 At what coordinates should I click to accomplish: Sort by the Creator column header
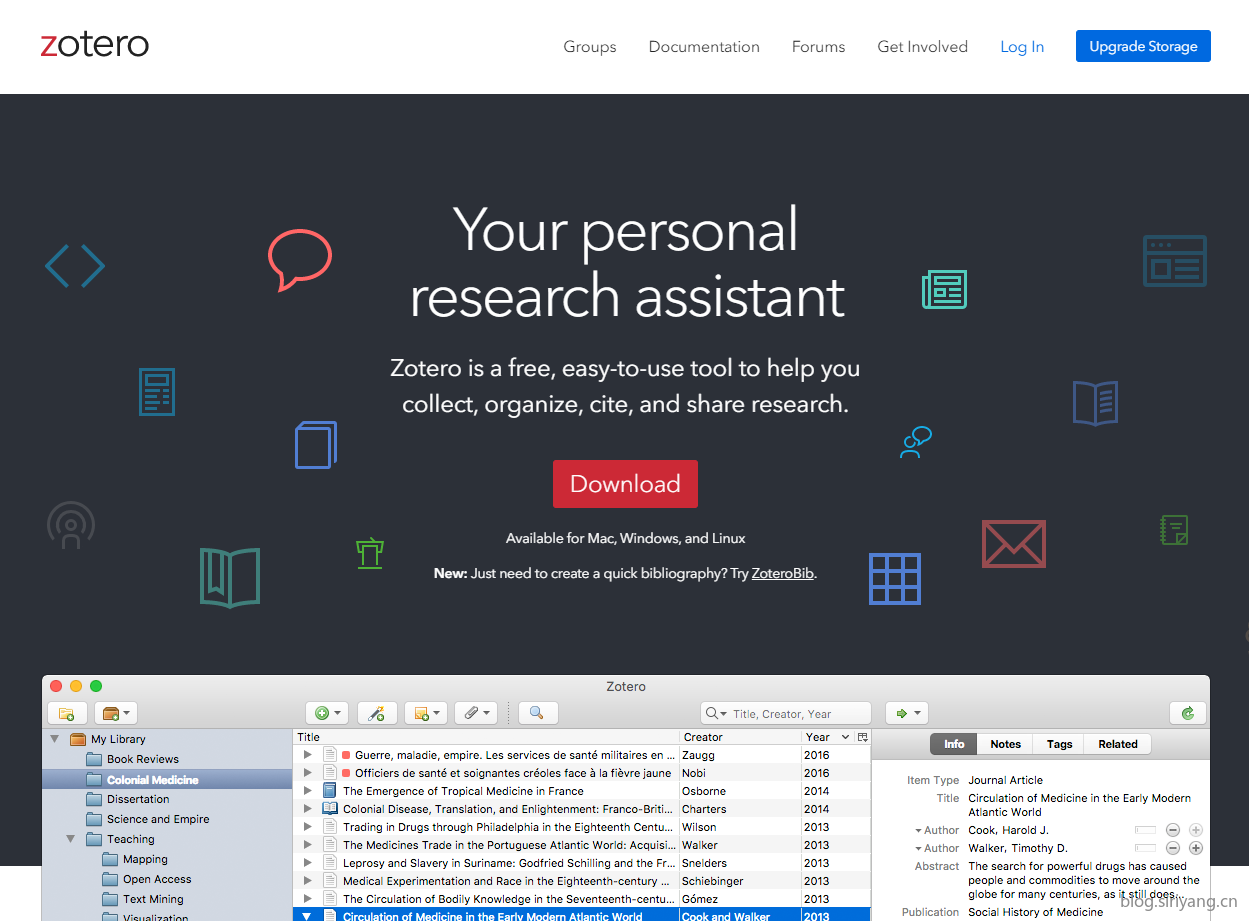(x=741, y=737)
